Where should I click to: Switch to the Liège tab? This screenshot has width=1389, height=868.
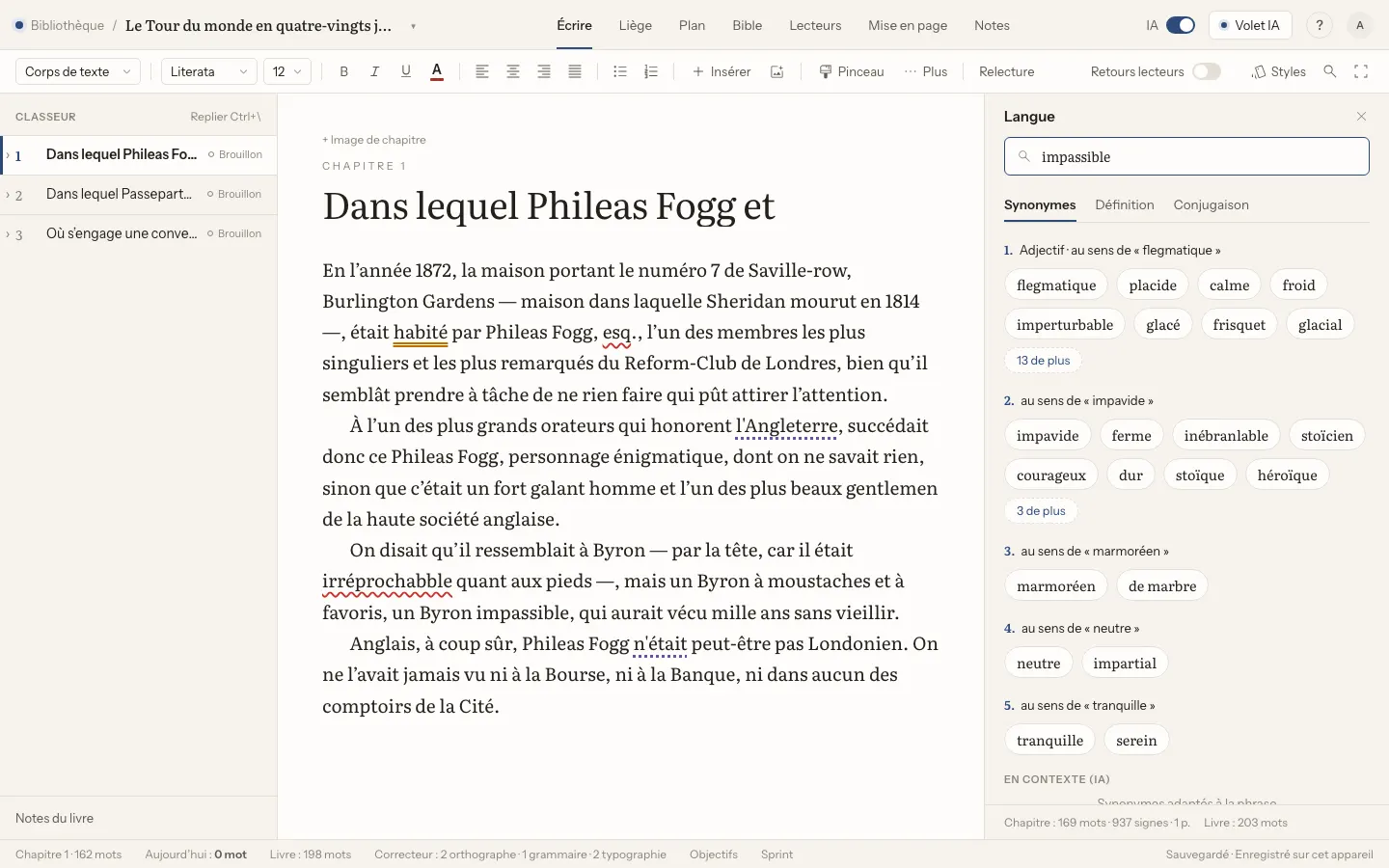click(636, 25)
